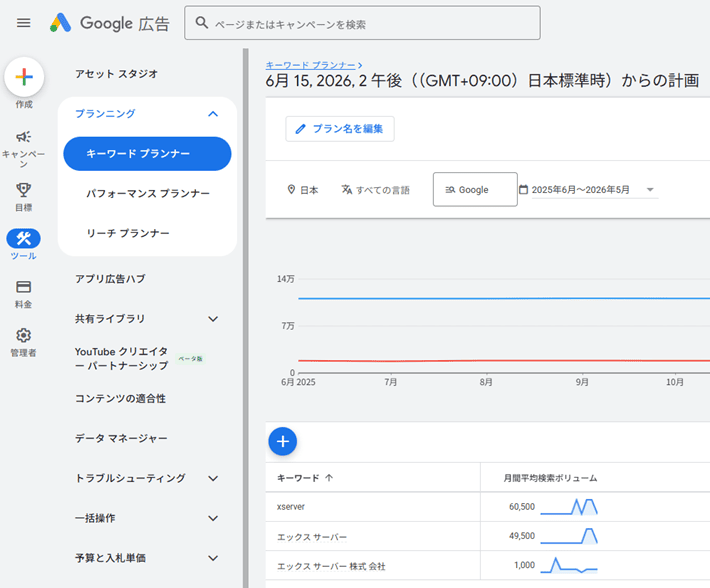710x588 pixels.
Task: Click the 1,000 volume value
Action: (x=524, y=565)
